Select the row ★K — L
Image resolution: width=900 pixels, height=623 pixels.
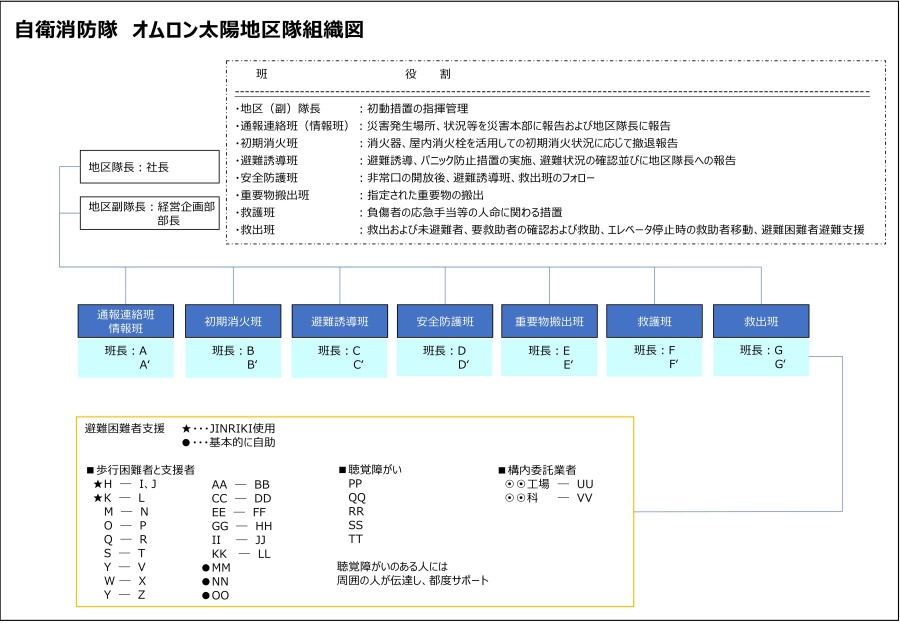(x=119, y=498)
